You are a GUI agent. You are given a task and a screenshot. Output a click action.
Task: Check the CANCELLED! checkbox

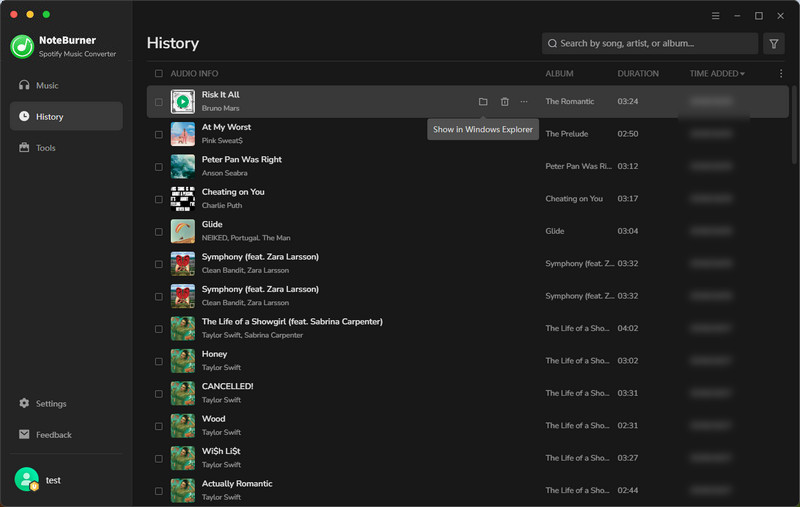(x=159, y=394)
